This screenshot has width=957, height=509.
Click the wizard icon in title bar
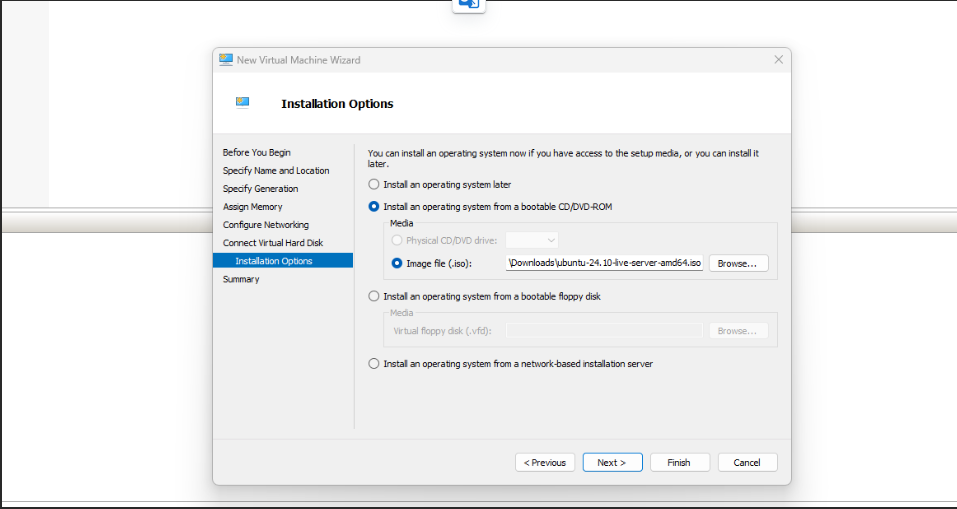pos(226,60)
